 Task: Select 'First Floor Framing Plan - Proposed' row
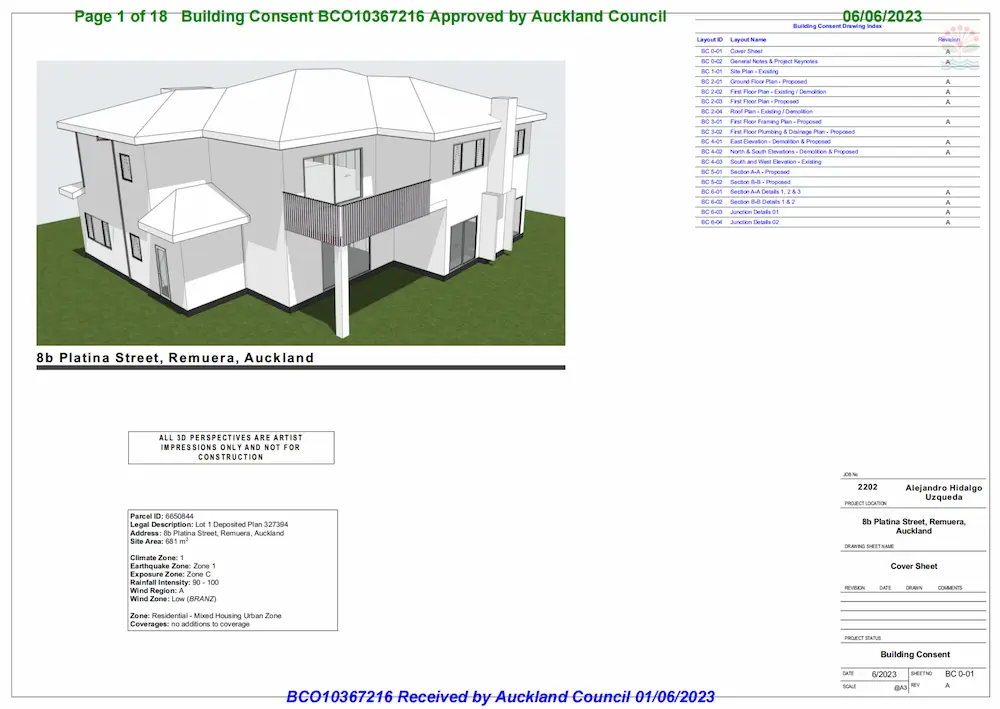[x=837, y=122]
